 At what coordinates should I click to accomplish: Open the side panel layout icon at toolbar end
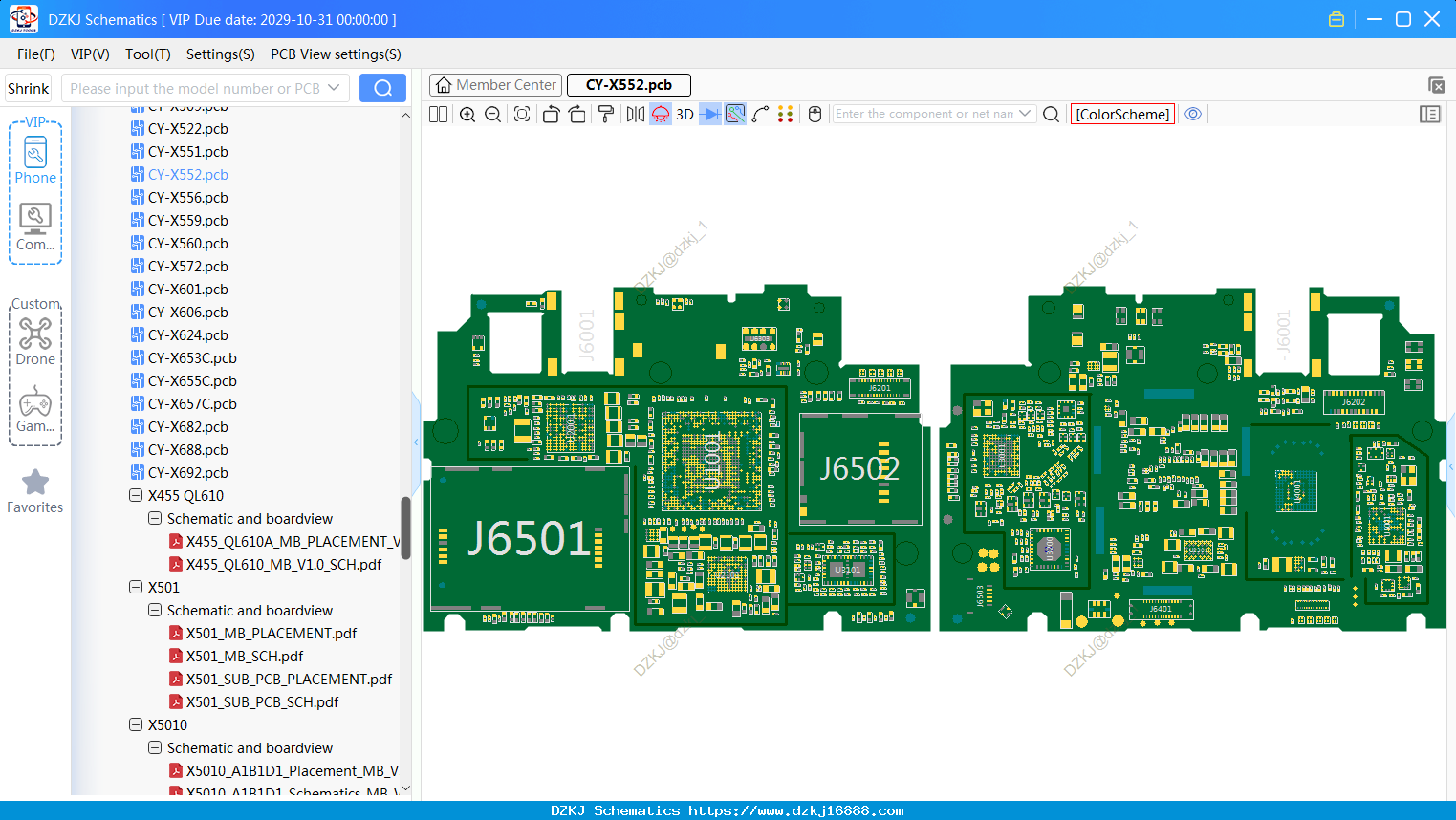[x=1430, y=114]
